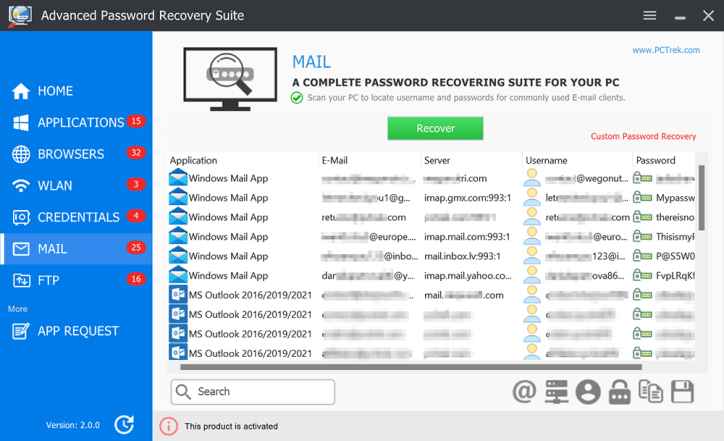Switch to the APPLICATIONS section
The width and height of the screenshot is (724, 441).
(80, 123)
